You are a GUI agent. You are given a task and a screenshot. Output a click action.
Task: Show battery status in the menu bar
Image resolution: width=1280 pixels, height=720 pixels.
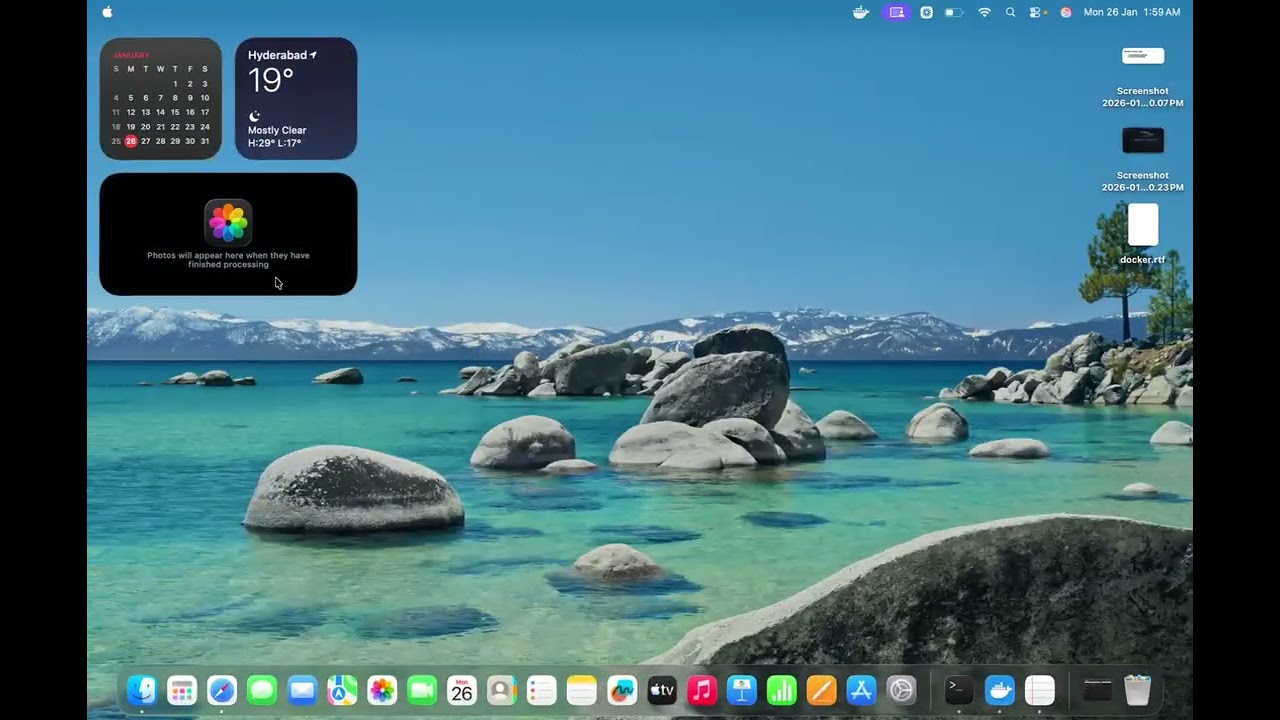[x=954, y=12]
